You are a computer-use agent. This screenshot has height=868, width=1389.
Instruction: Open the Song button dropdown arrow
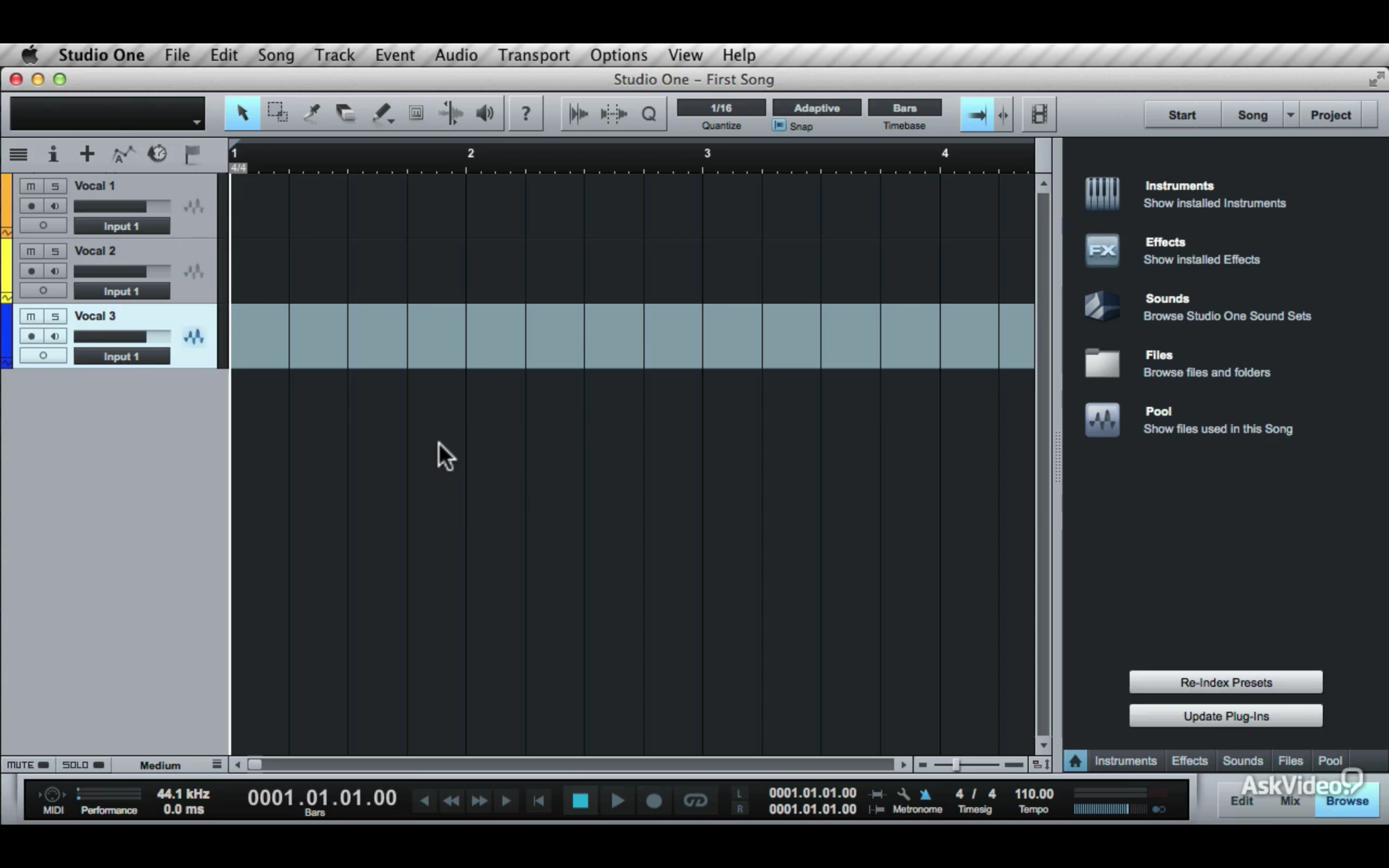pyautogui.click(x=1291, y=114)
